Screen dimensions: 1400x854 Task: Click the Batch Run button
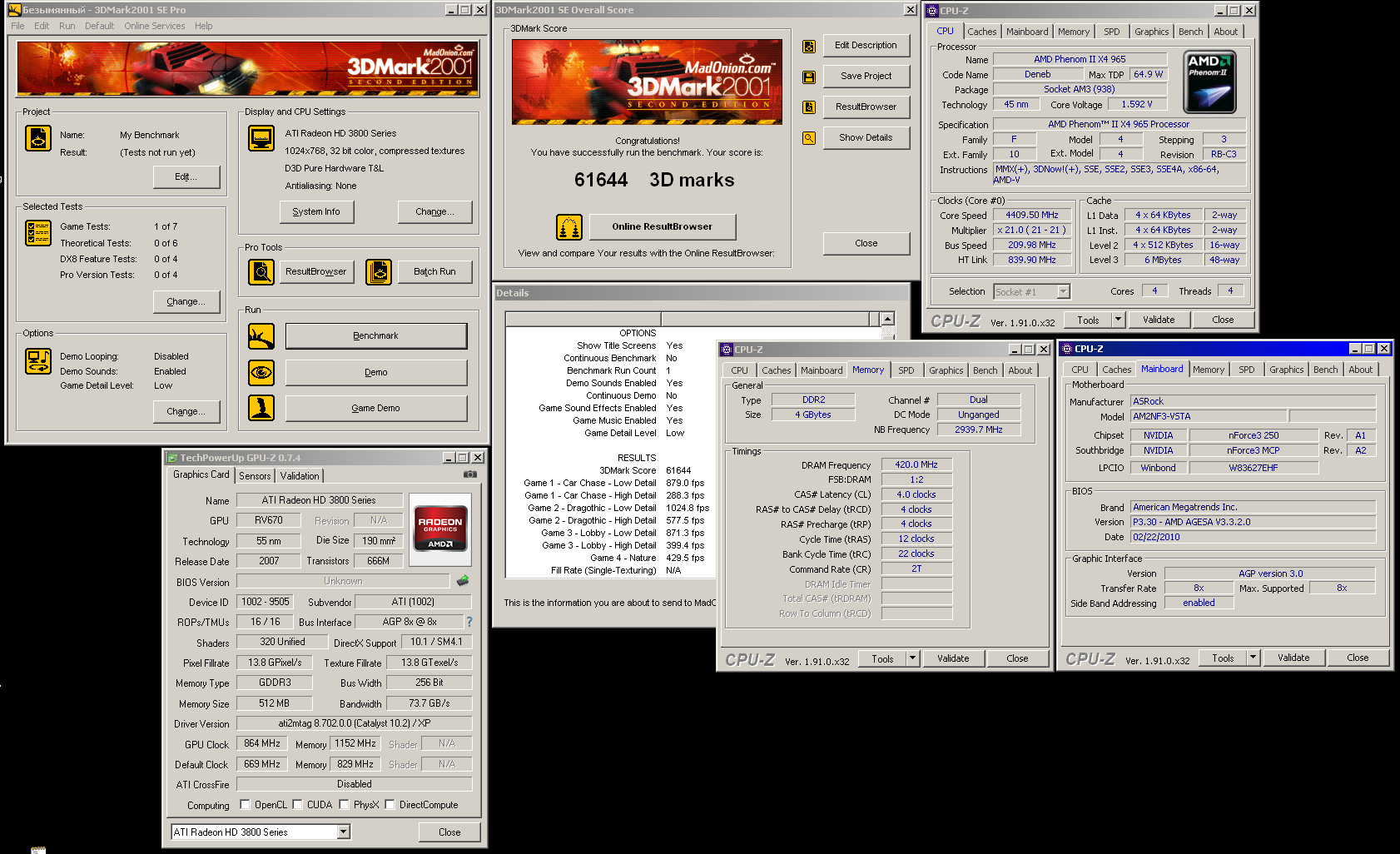pyautogui.click(x=435, y=272)
